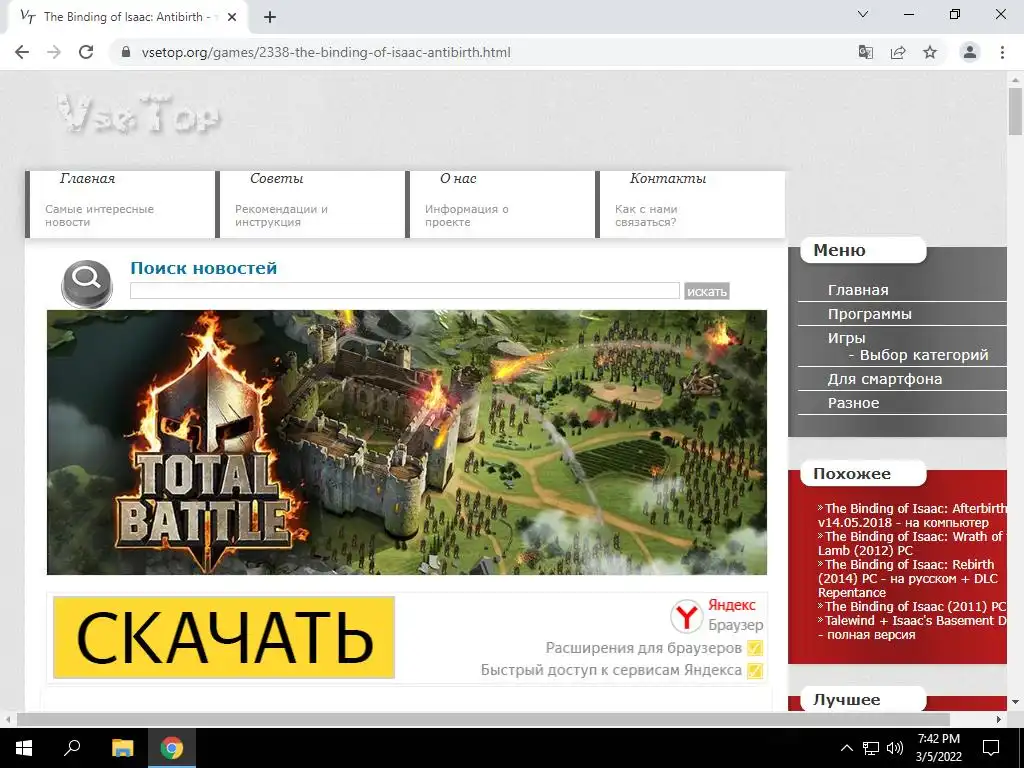Open a new browser tab

[x=270, y=18]
